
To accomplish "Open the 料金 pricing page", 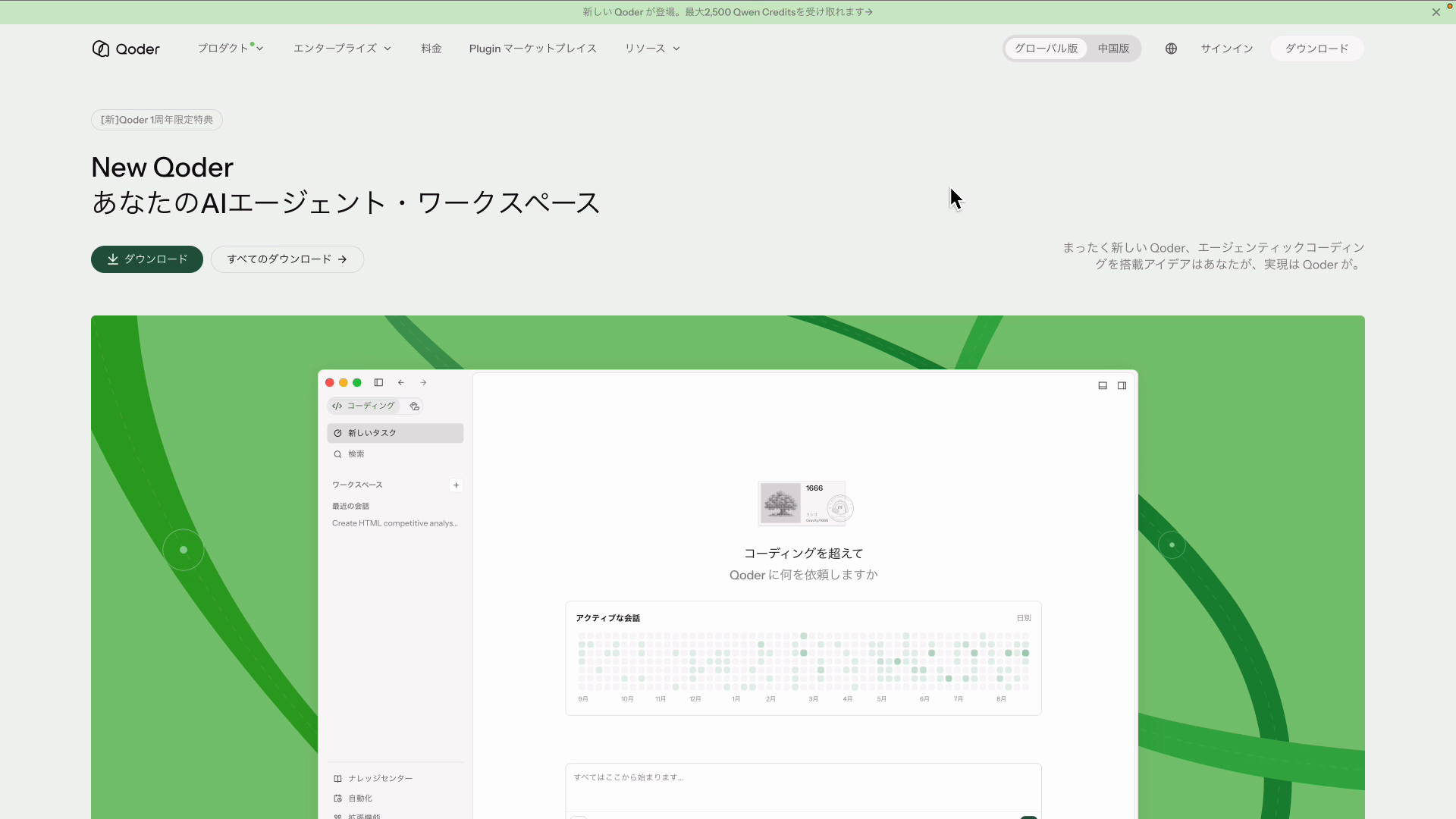I will click(x=431, y=48).
